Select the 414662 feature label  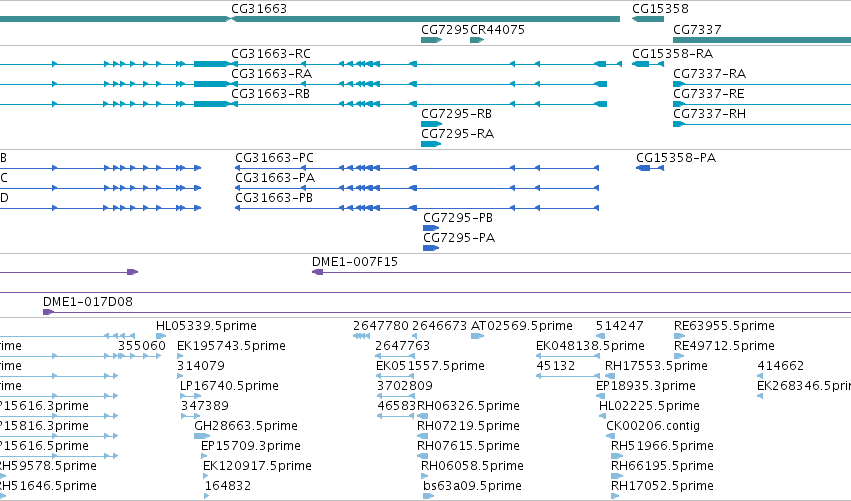(780, 366)
